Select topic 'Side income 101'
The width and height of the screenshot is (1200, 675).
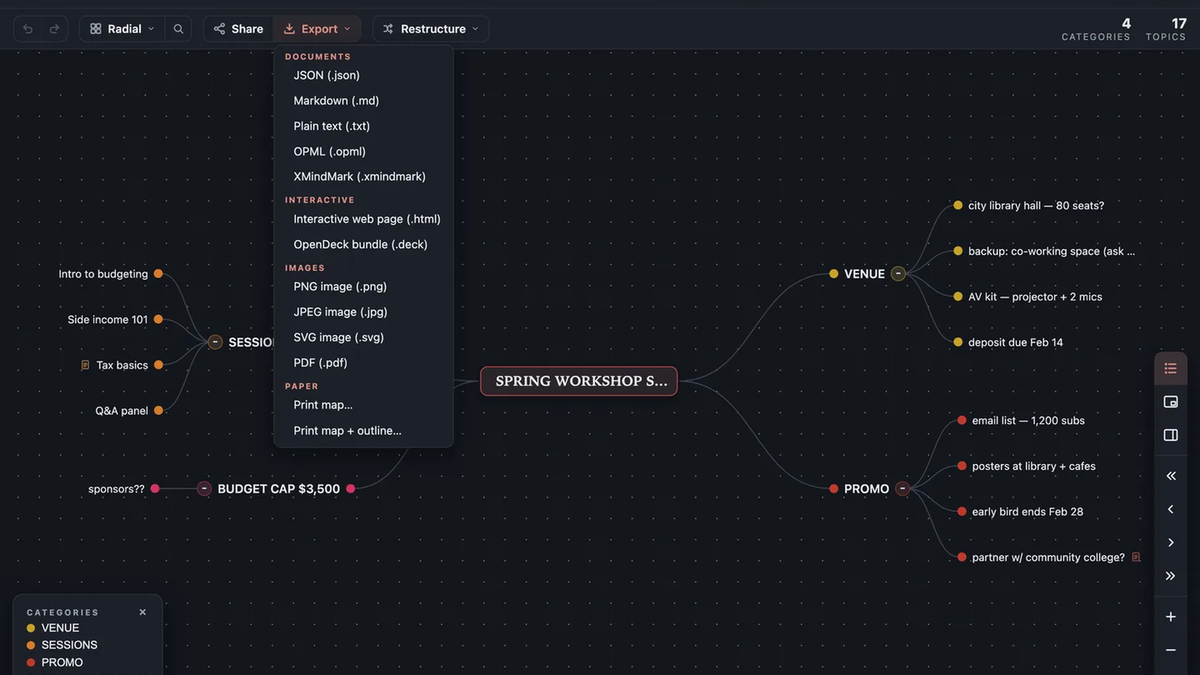[108, 320]
